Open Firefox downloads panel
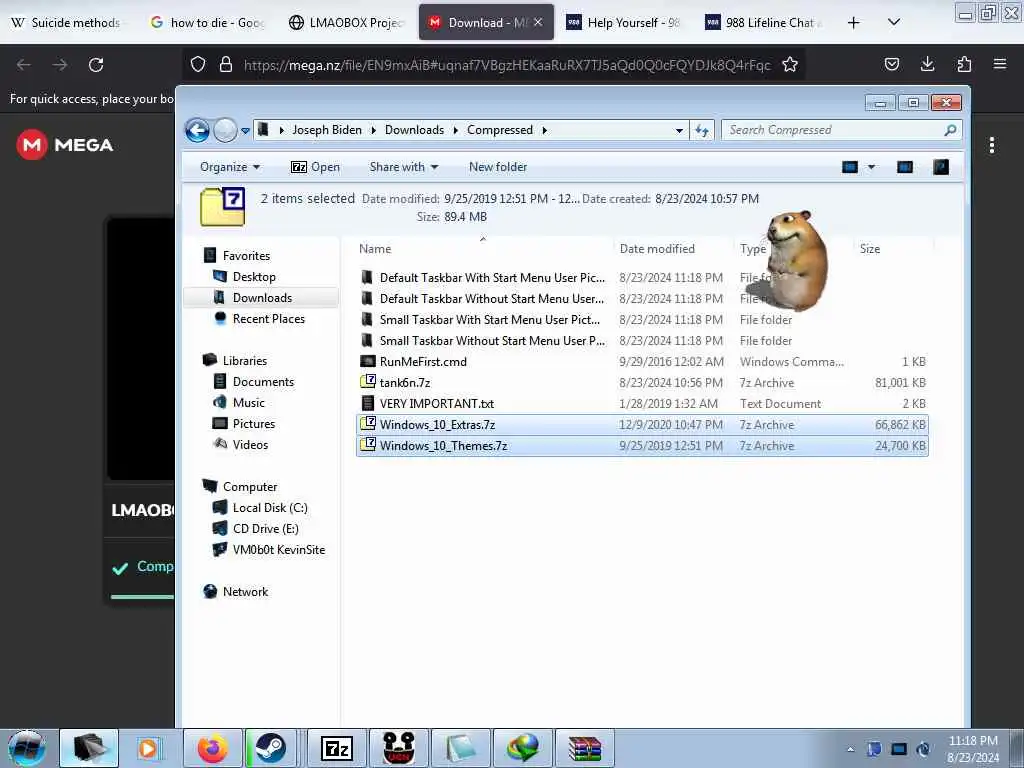 click(x=927, y=64)
